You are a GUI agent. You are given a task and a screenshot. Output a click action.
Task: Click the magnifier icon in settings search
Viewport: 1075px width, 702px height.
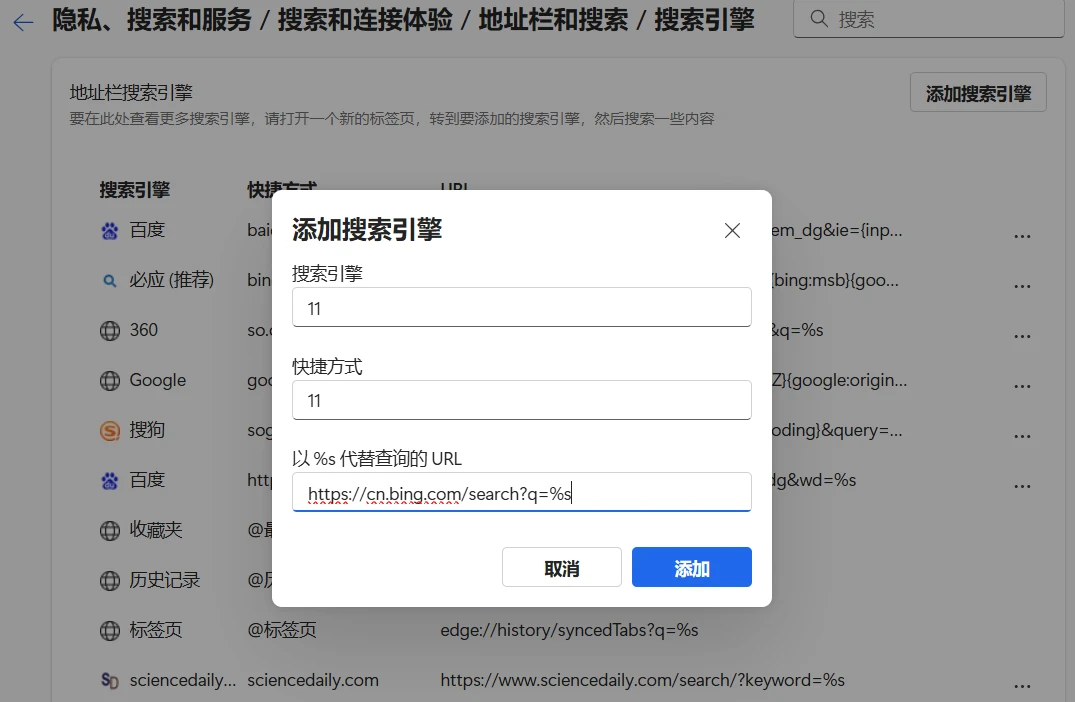tap(819, 19)
